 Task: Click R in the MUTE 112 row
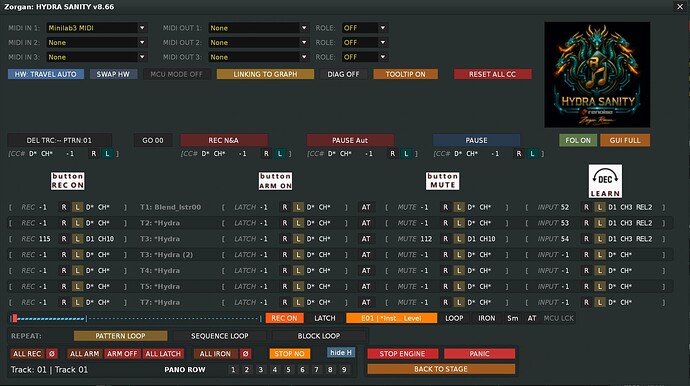pyautogui.click(x=445, y=239)
